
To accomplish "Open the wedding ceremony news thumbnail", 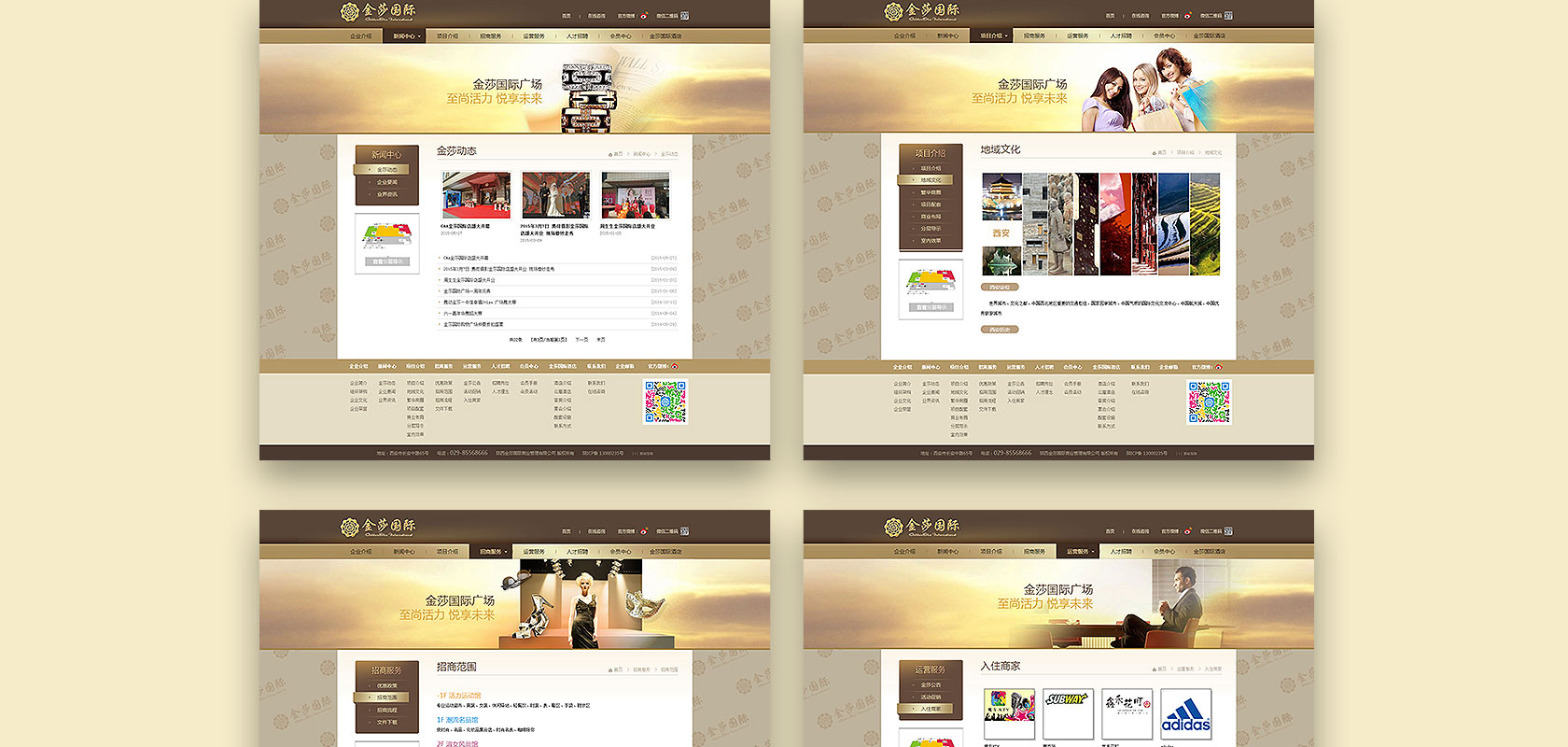I will pos(555,195).
